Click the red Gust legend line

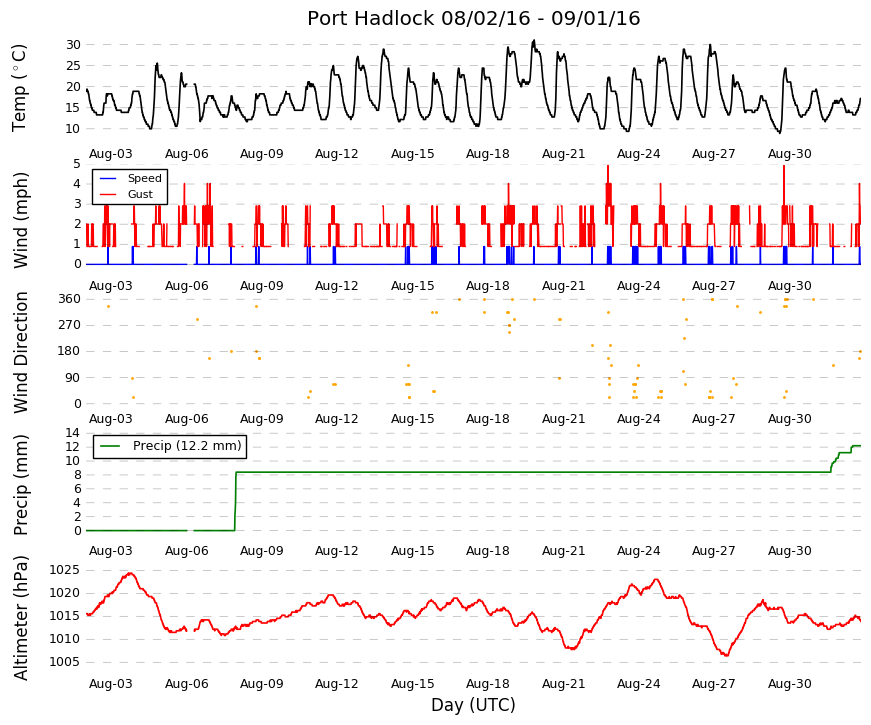(x=108, y=194)
